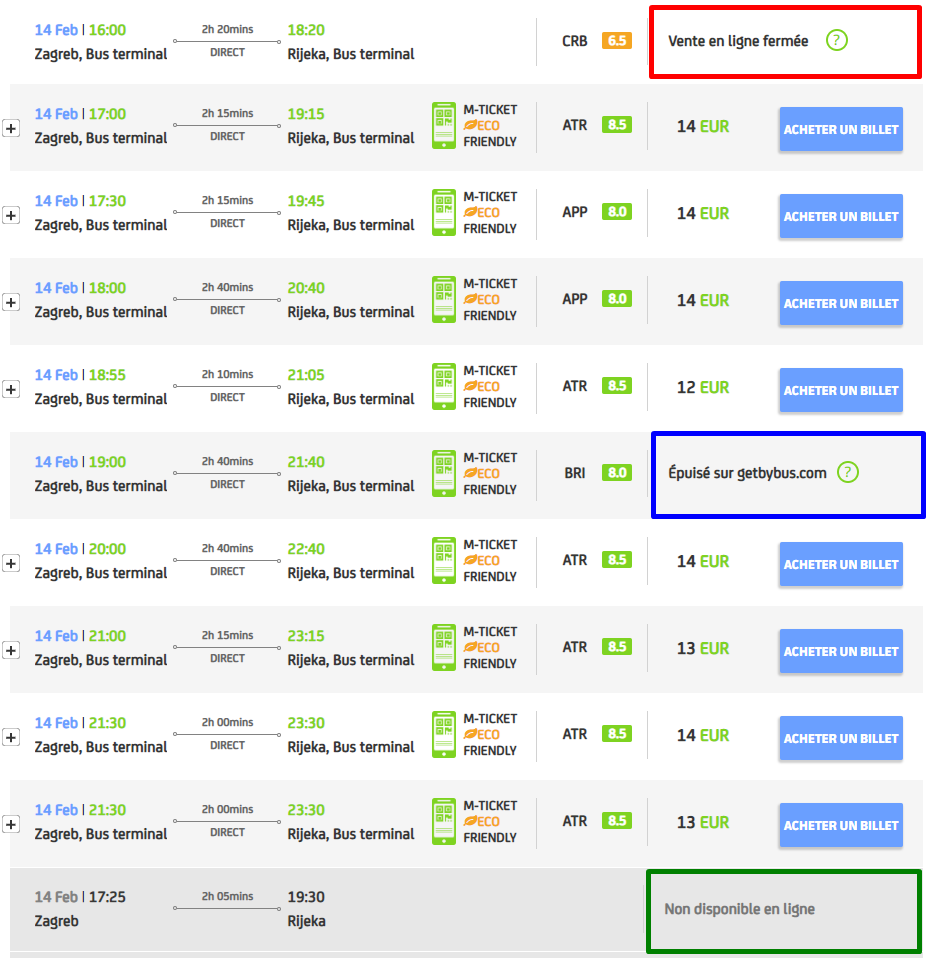This screenshot has width=926, height=958.
Task: Select CRB carrier label
Action: click(x=574, y=41)
